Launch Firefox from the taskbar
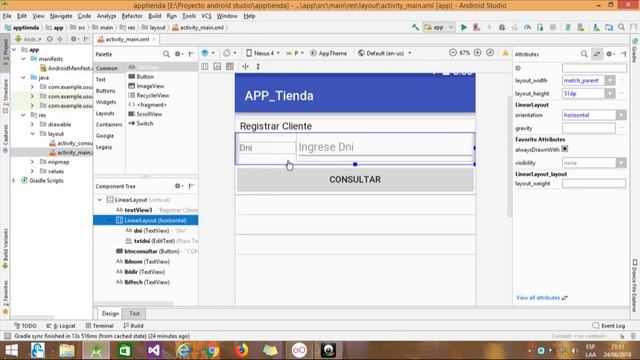 [x=241, y=350]
